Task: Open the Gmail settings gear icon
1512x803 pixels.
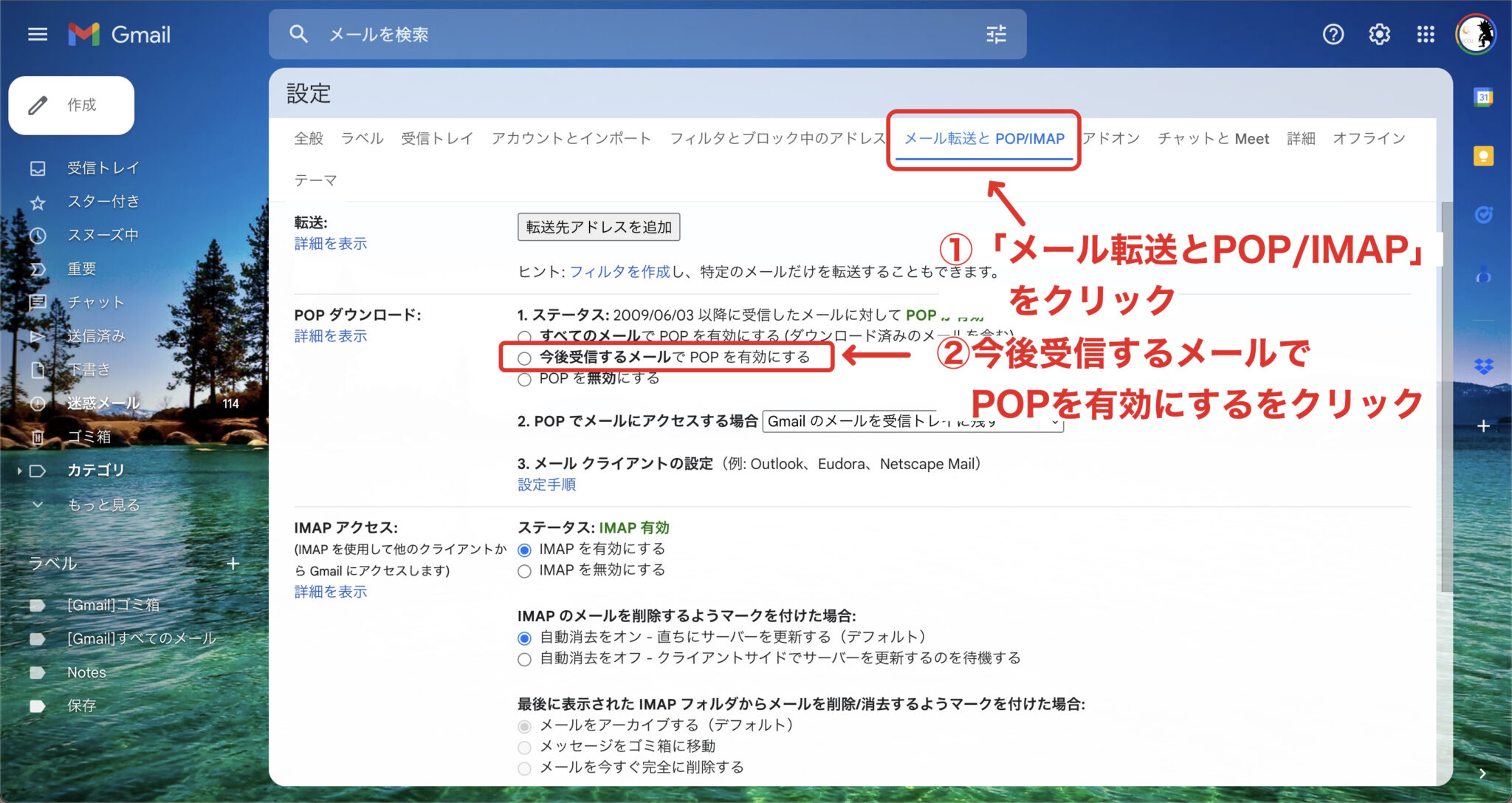Action: pyautogui.click(x=1378, y=34)
